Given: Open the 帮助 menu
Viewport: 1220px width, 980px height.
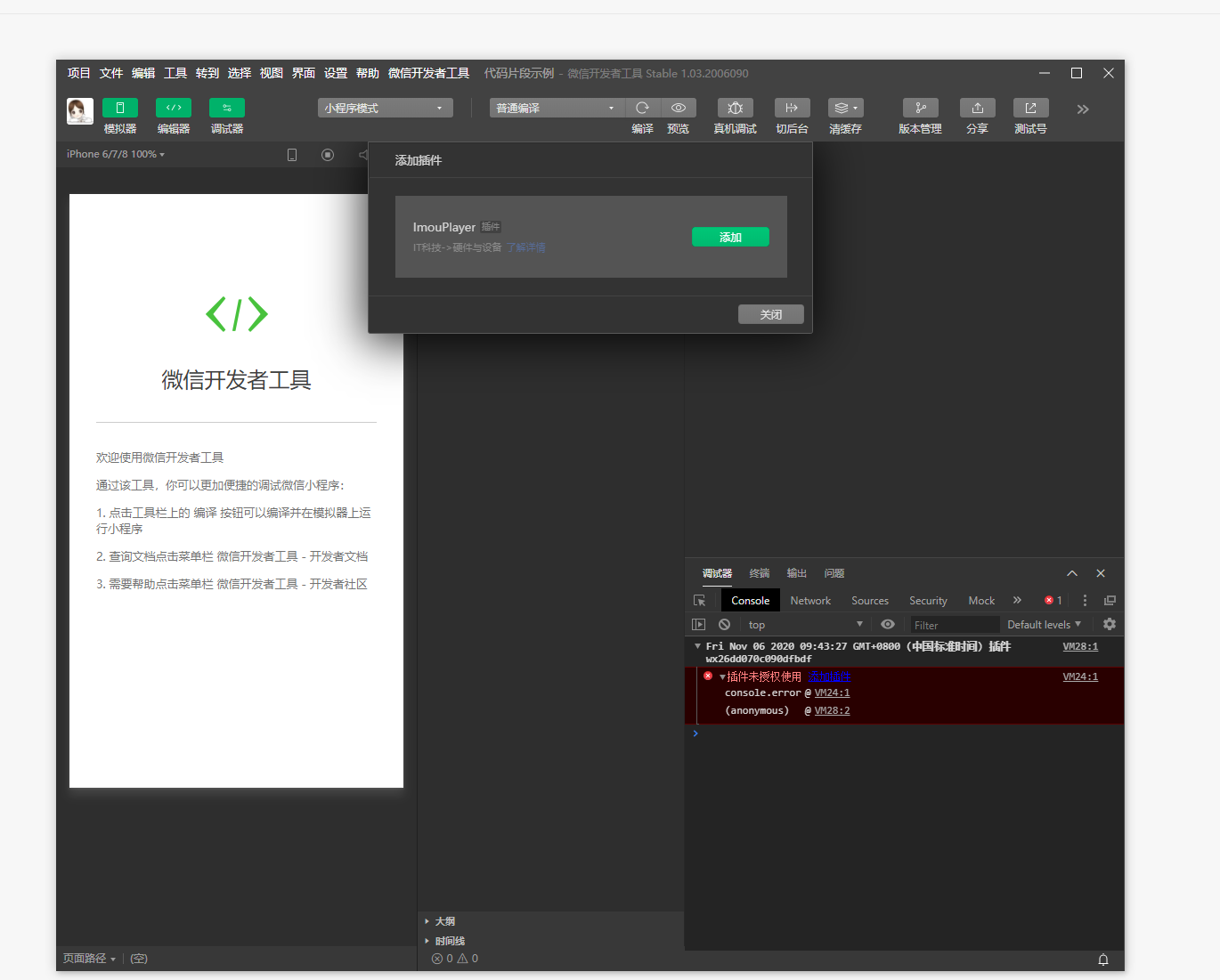Looking at the screenshot, I should [368, 73].
